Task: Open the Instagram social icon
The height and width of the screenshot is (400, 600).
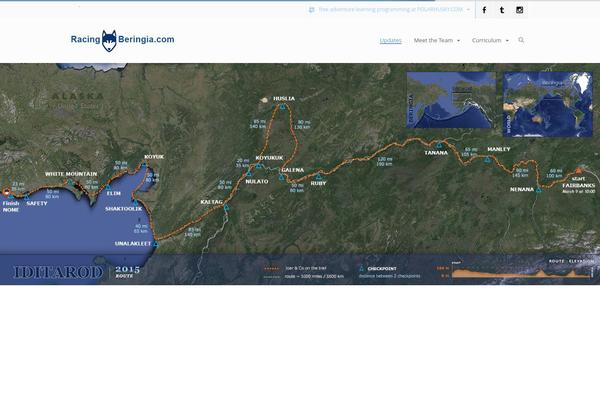Action: coord(519,10)
